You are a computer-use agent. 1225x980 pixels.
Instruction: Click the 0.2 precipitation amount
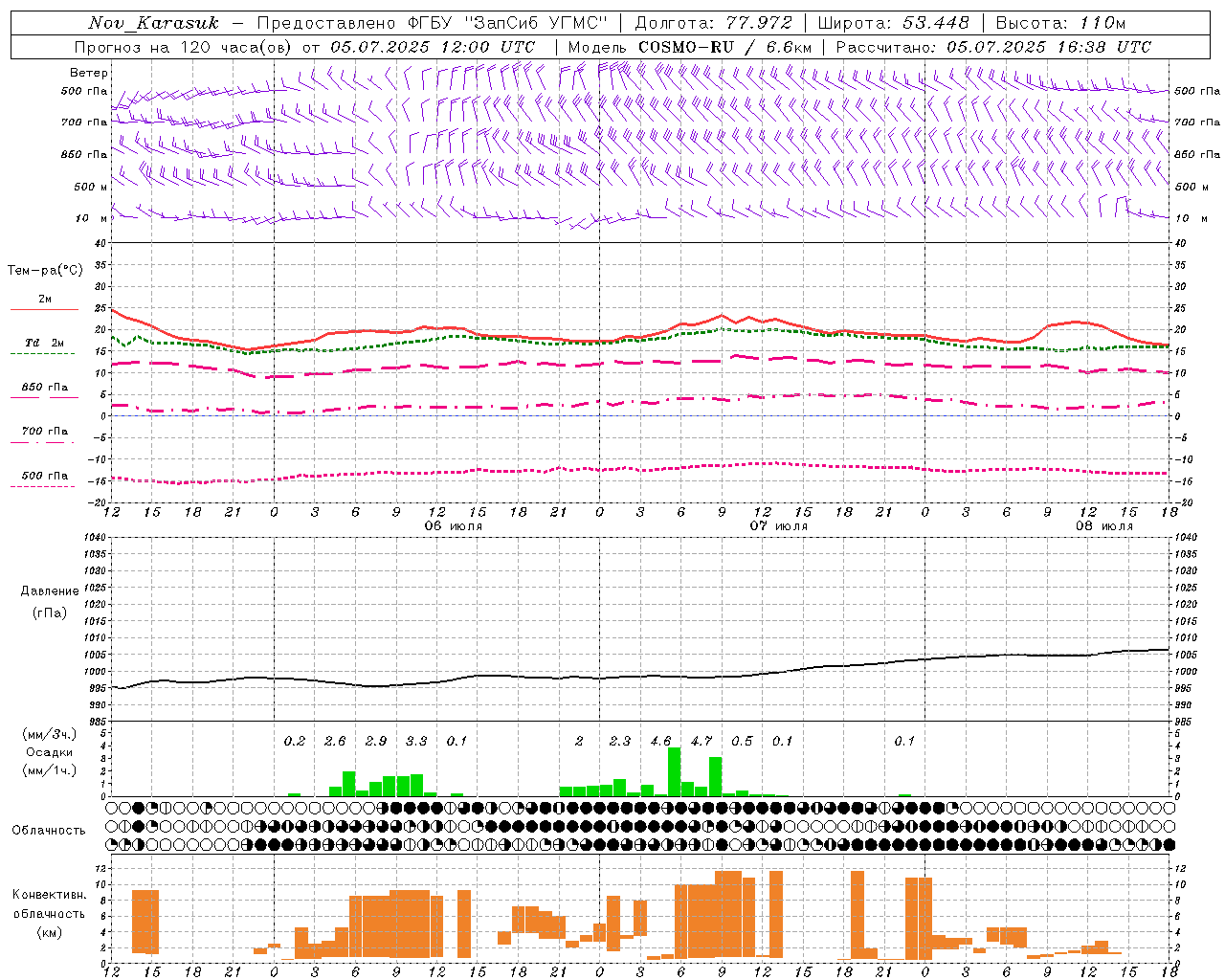tap(295, 741)
